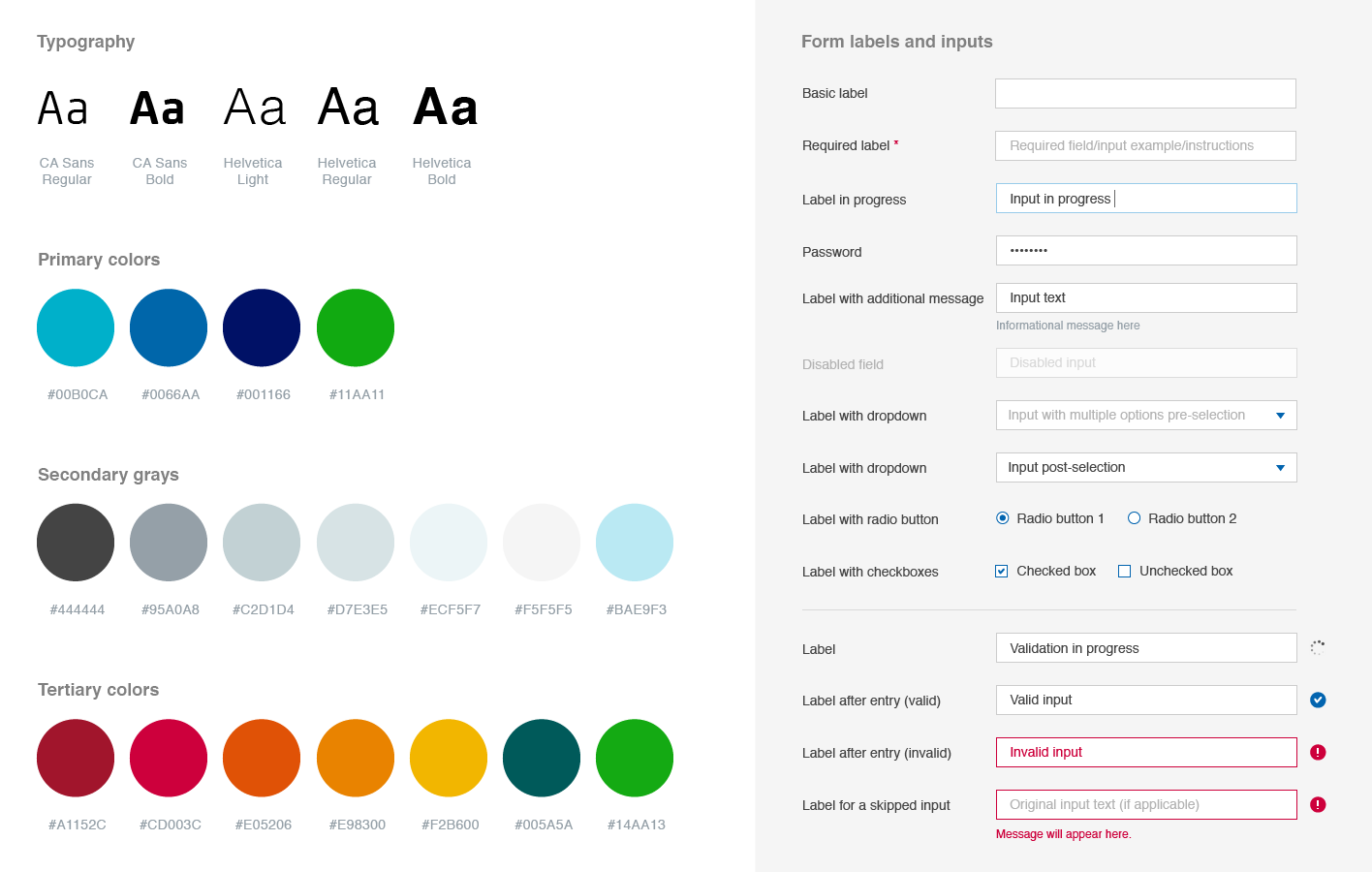Screen dimensions: 1372x872
Task: Click the Required field input with placeholder
Action: [x=1145, y=145]
